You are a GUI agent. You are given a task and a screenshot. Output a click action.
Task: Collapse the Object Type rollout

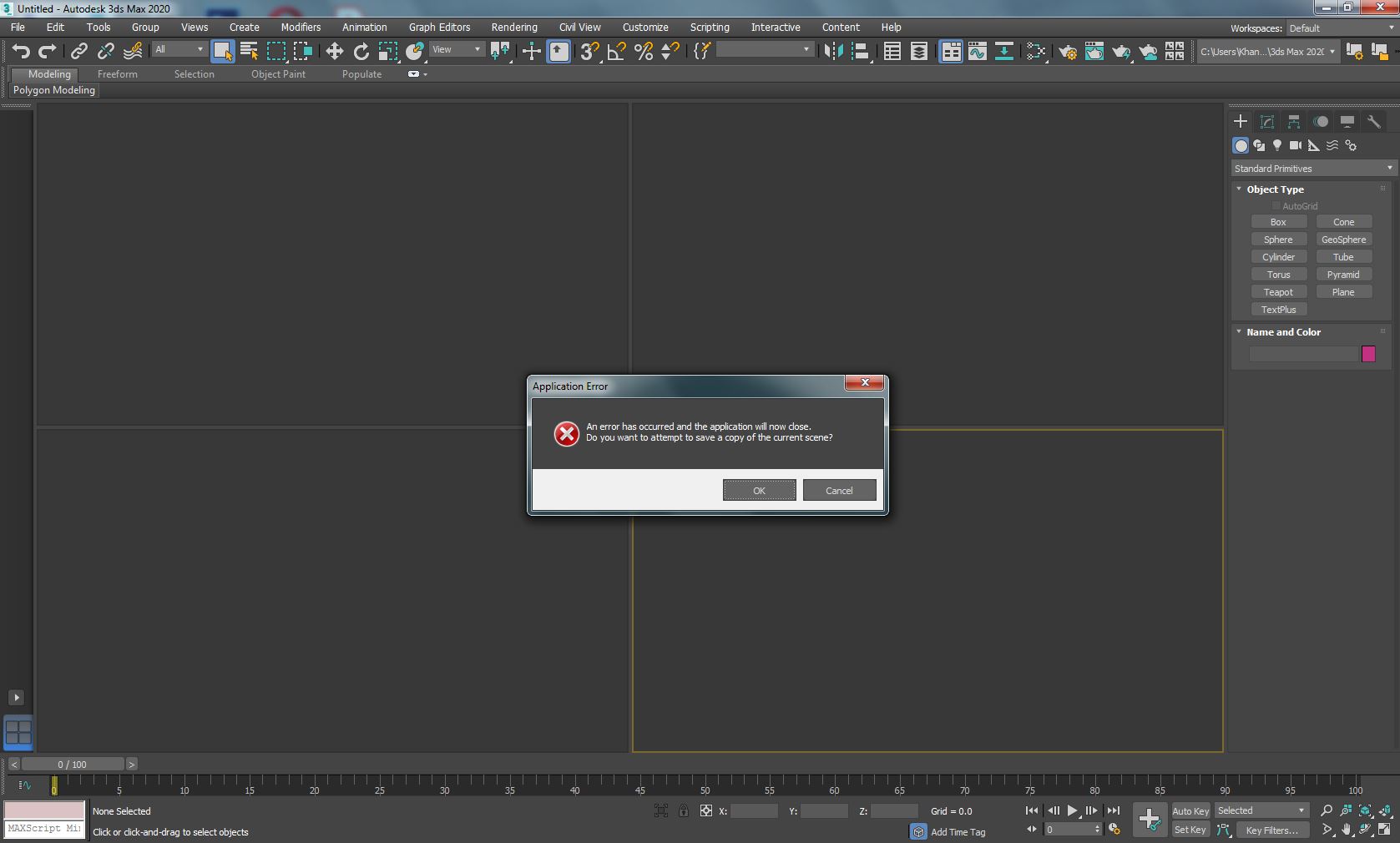pyautogui.click(x=1239, y=189)
